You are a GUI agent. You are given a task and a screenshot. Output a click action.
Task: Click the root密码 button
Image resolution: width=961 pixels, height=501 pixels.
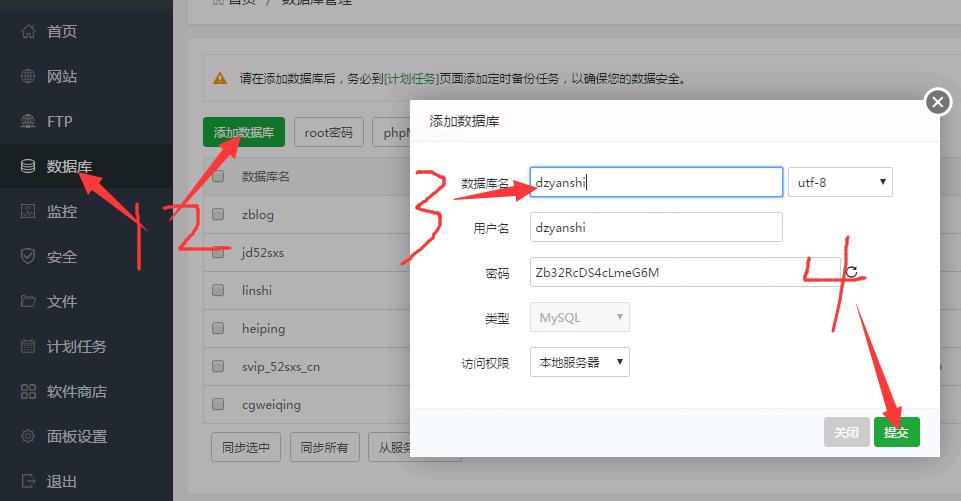(329, 132)
